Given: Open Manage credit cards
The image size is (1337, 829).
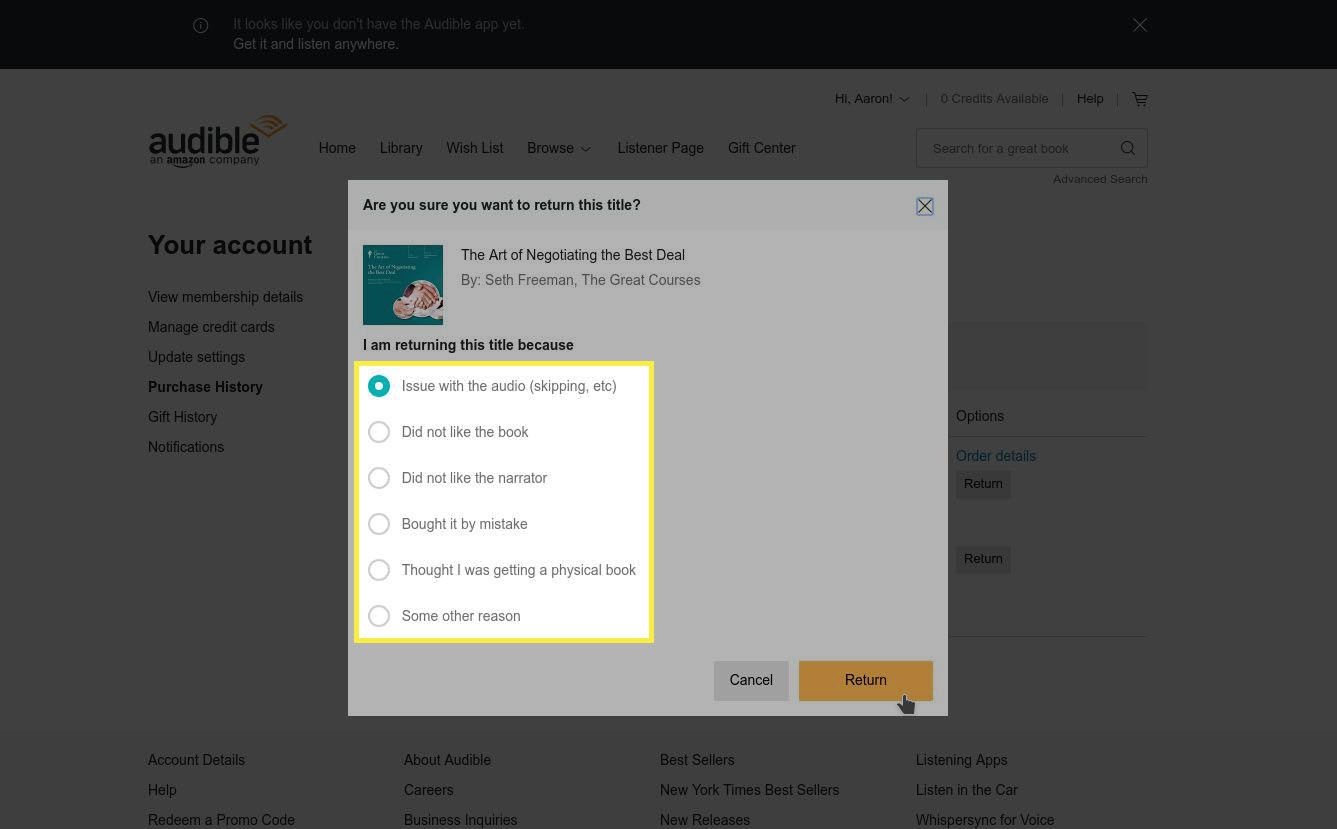Looking at the screenshot, I should pyautogui.click(x=211, y=327).
